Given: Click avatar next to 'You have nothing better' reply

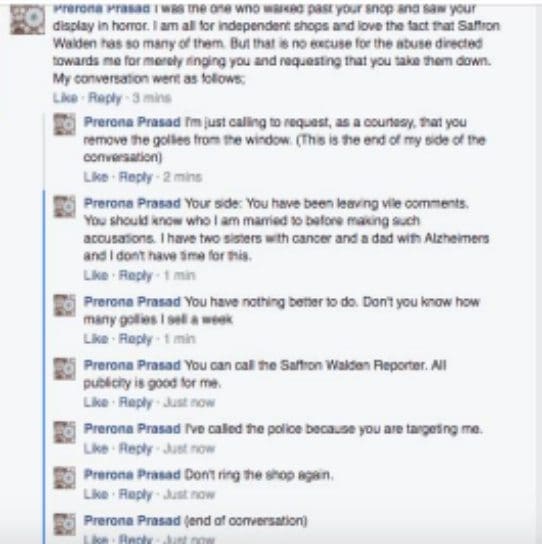Looking at the screenshot, I should [65, 305].
